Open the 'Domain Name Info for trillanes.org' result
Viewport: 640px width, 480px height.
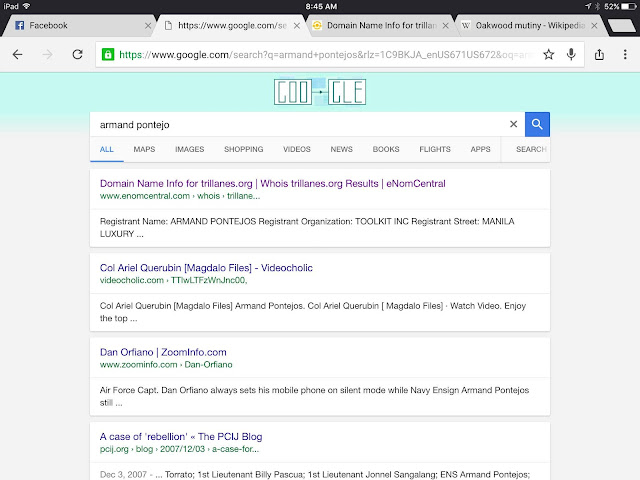[273, 184]
